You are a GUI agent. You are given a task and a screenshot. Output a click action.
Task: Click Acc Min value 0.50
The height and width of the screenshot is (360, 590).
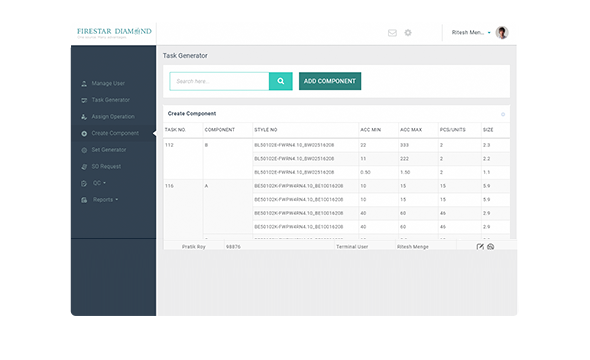coord(365,172)
